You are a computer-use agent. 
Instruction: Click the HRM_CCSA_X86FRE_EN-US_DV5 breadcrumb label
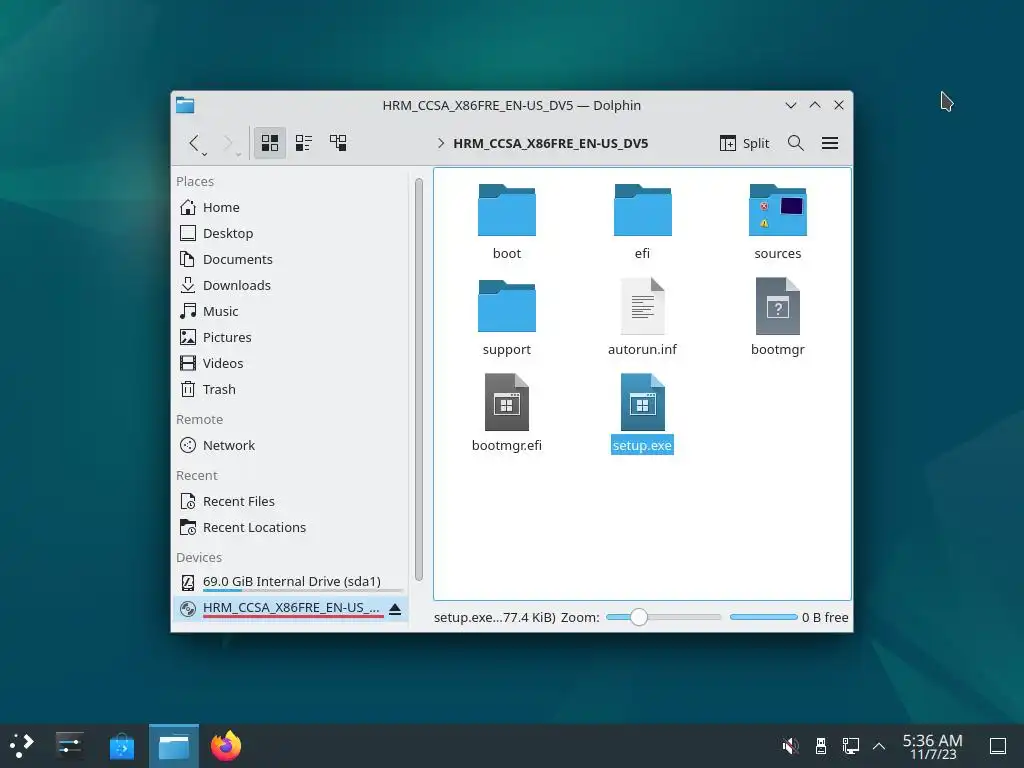click(551, 144)
